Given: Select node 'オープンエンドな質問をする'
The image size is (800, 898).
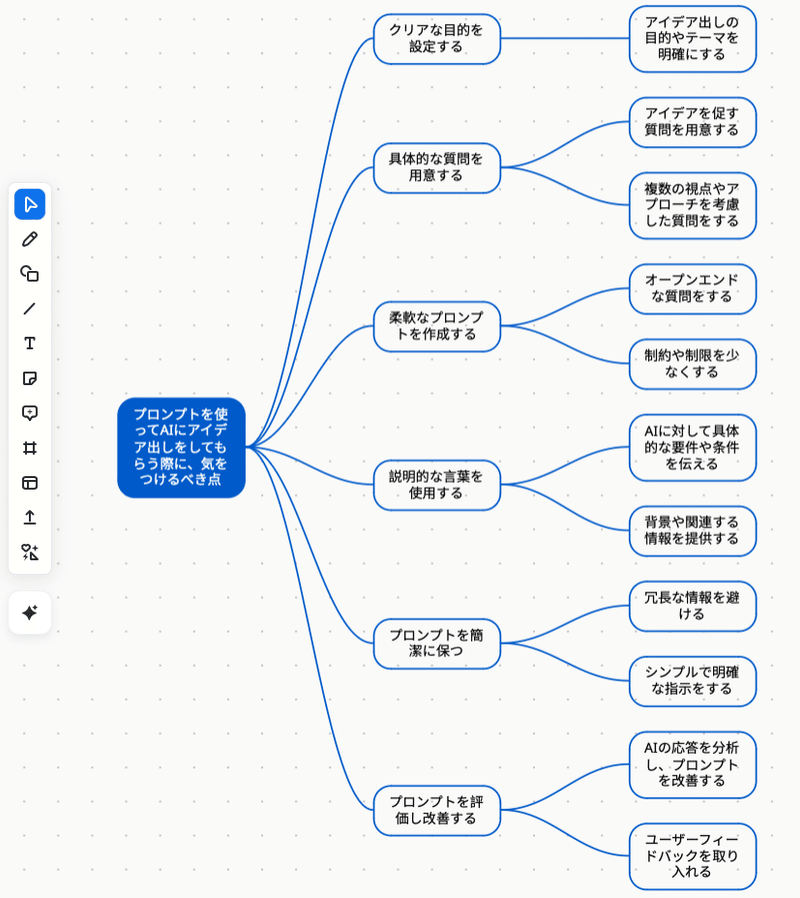Looking at the screenshot, I should [692, 289].
